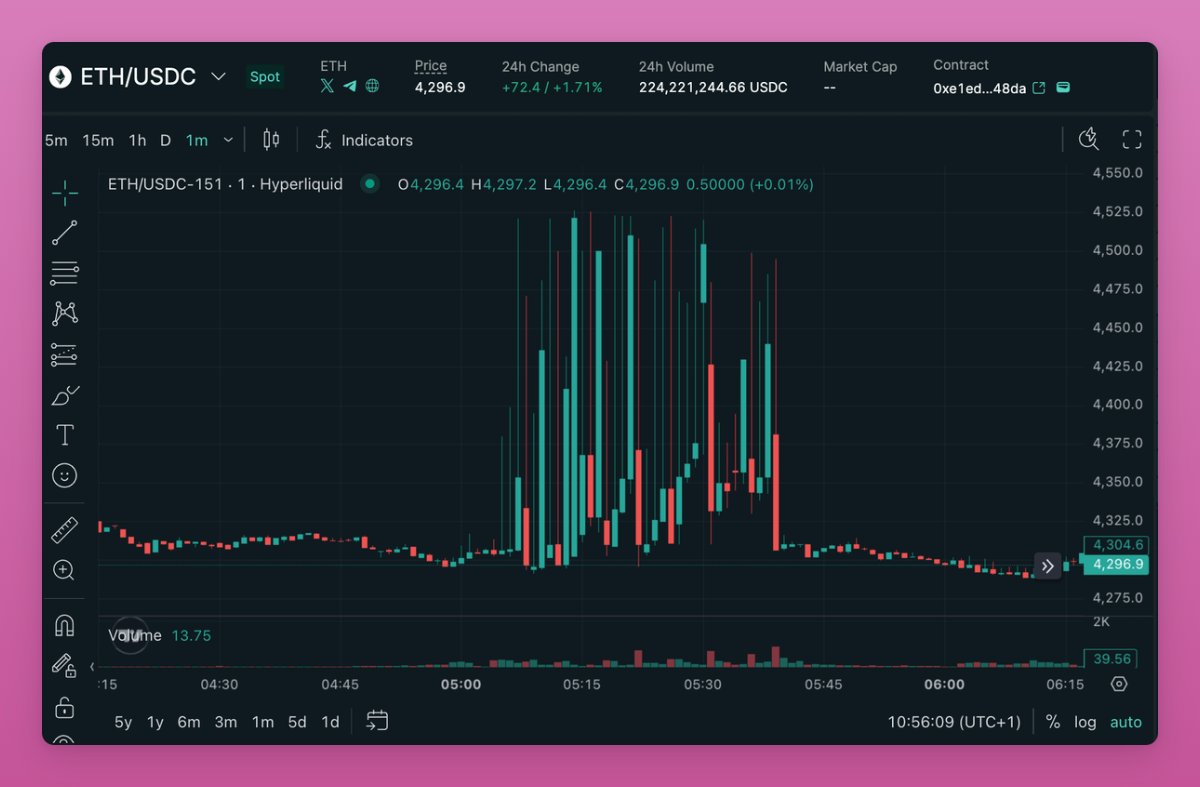Set the date range to 5y
This screenshot has height=787, width=1200.
coord(123,722)
